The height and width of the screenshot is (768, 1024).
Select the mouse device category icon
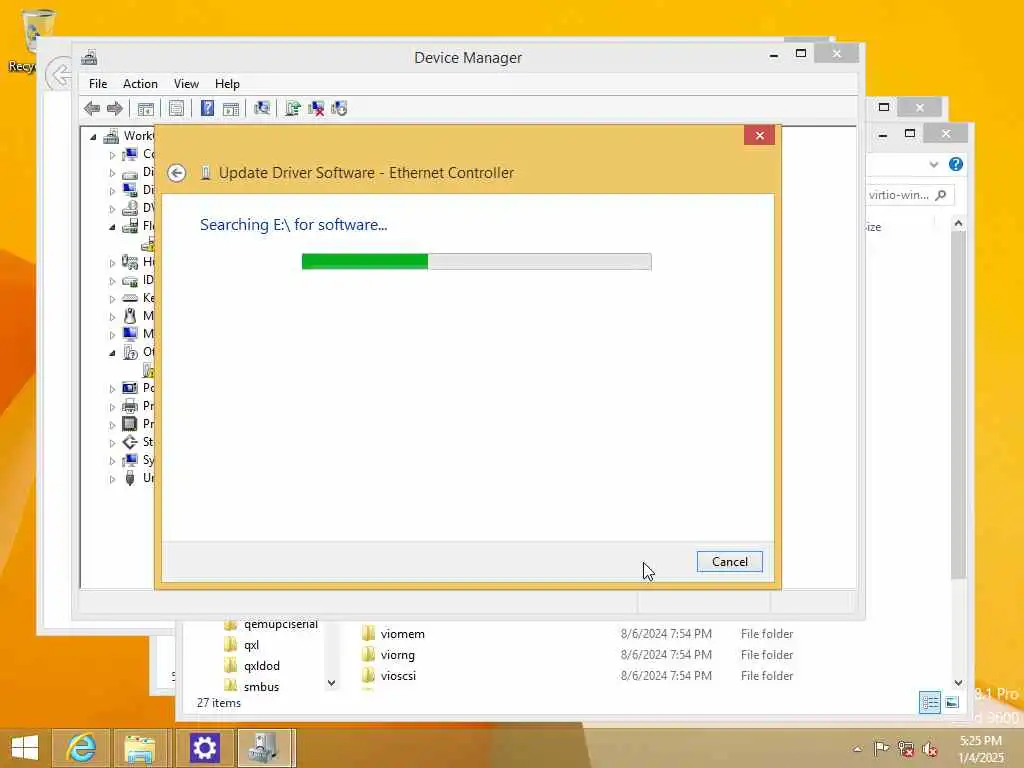click(130, 316)
